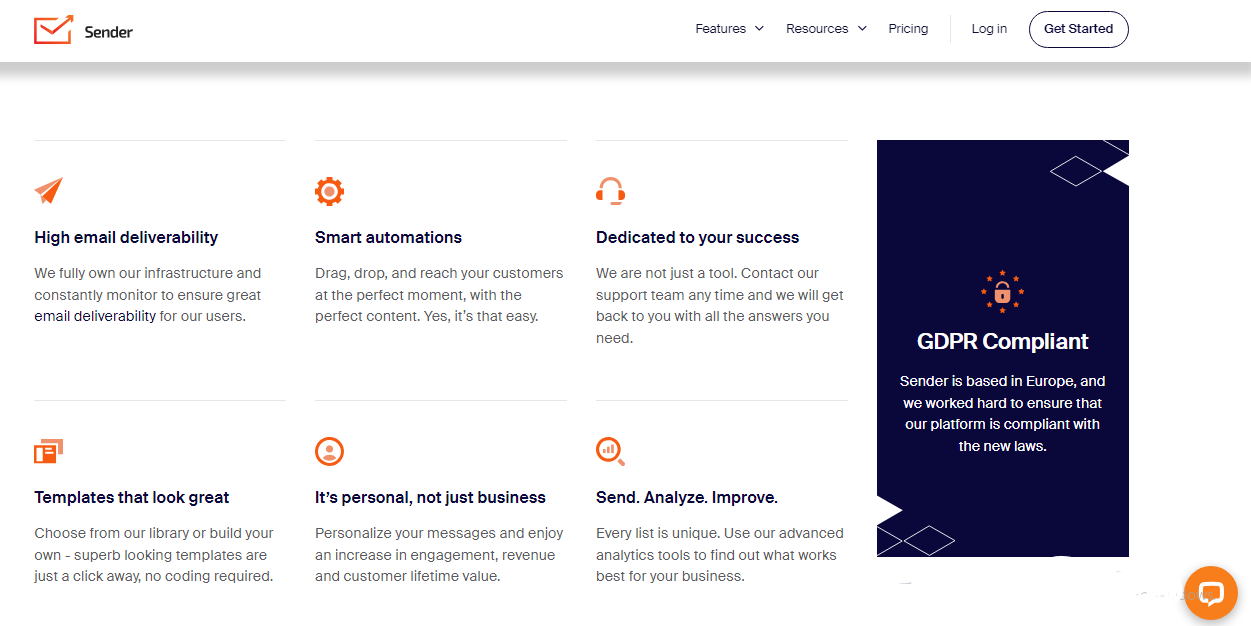The image size is (1251, 626).
Task: Click the Sender envelope logo icon
Action: [53, 30]
